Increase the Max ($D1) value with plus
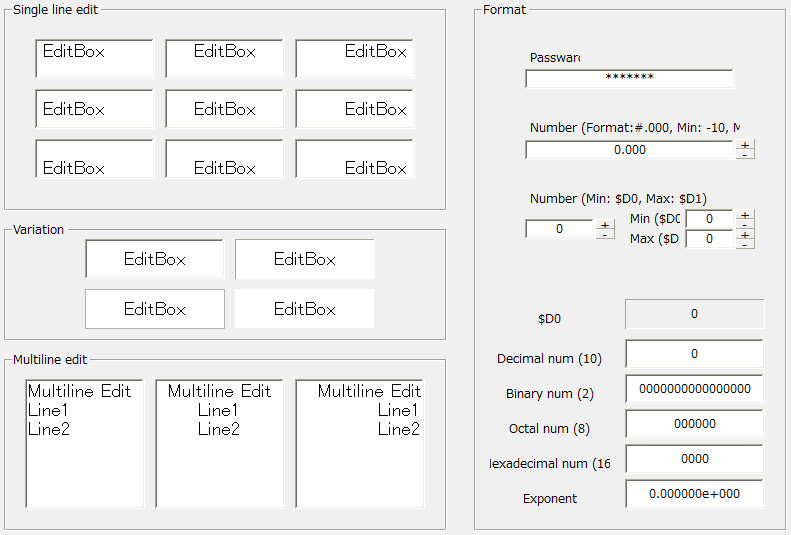The image size is (791, 535). point(745,234)
